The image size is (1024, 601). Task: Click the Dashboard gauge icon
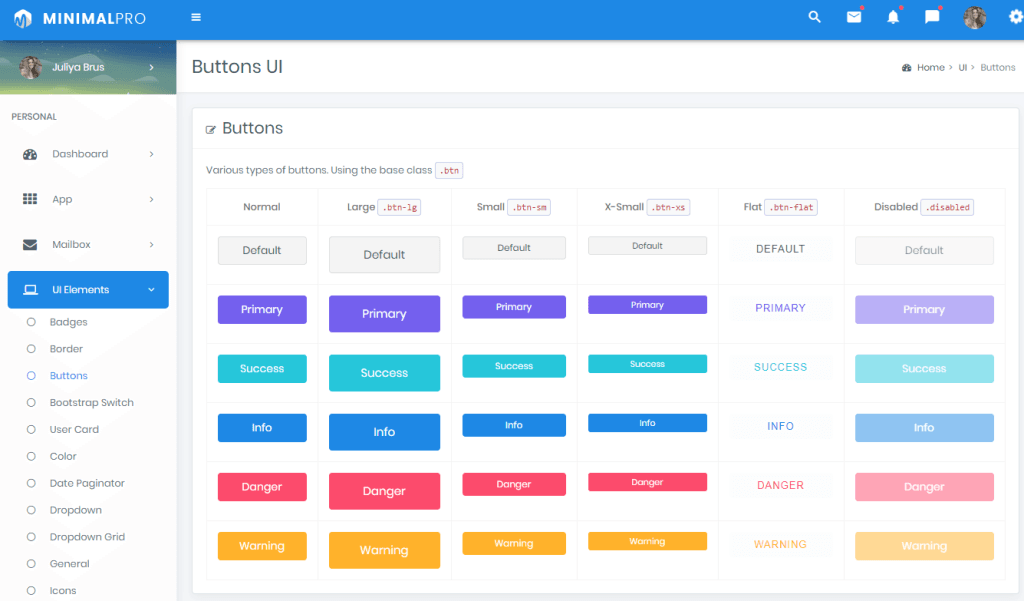(30, 154)
